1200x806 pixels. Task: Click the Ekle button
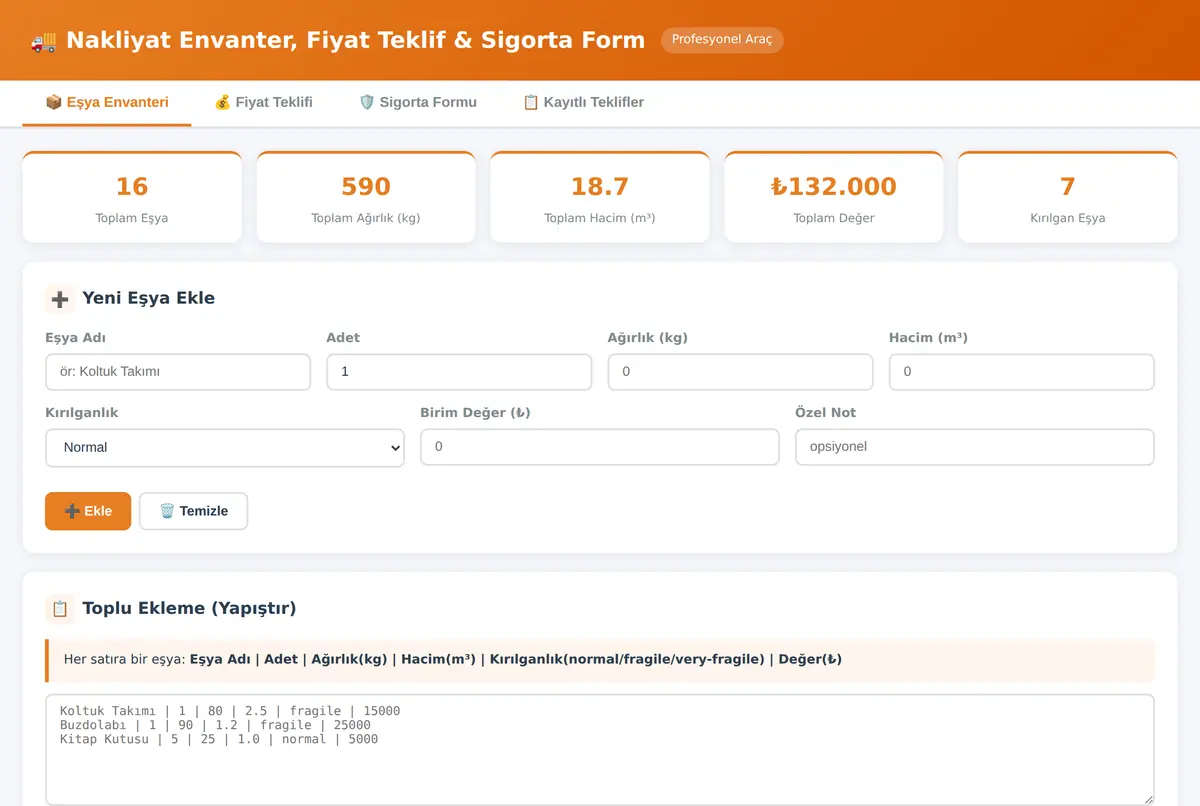(88, 511)
